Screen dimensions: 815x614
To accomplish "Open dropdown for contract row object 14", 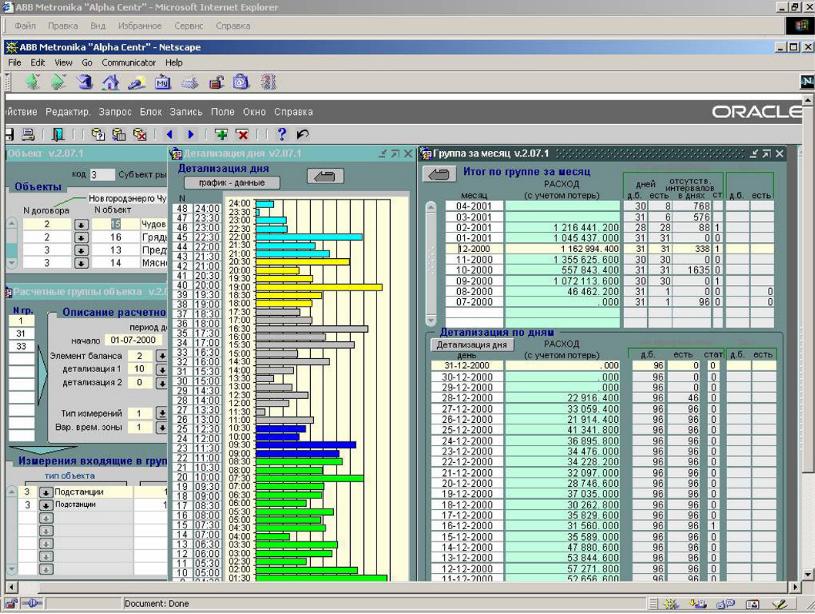I will tap(81, 263).
